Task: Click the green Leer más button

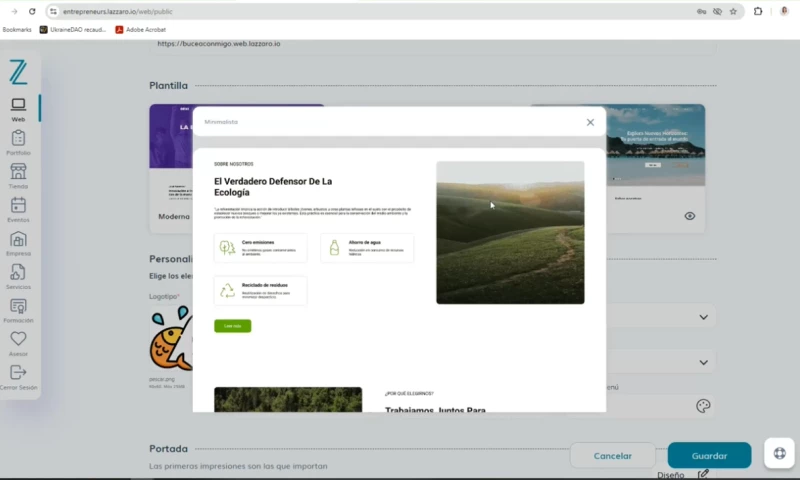Action: pos(233,326)
